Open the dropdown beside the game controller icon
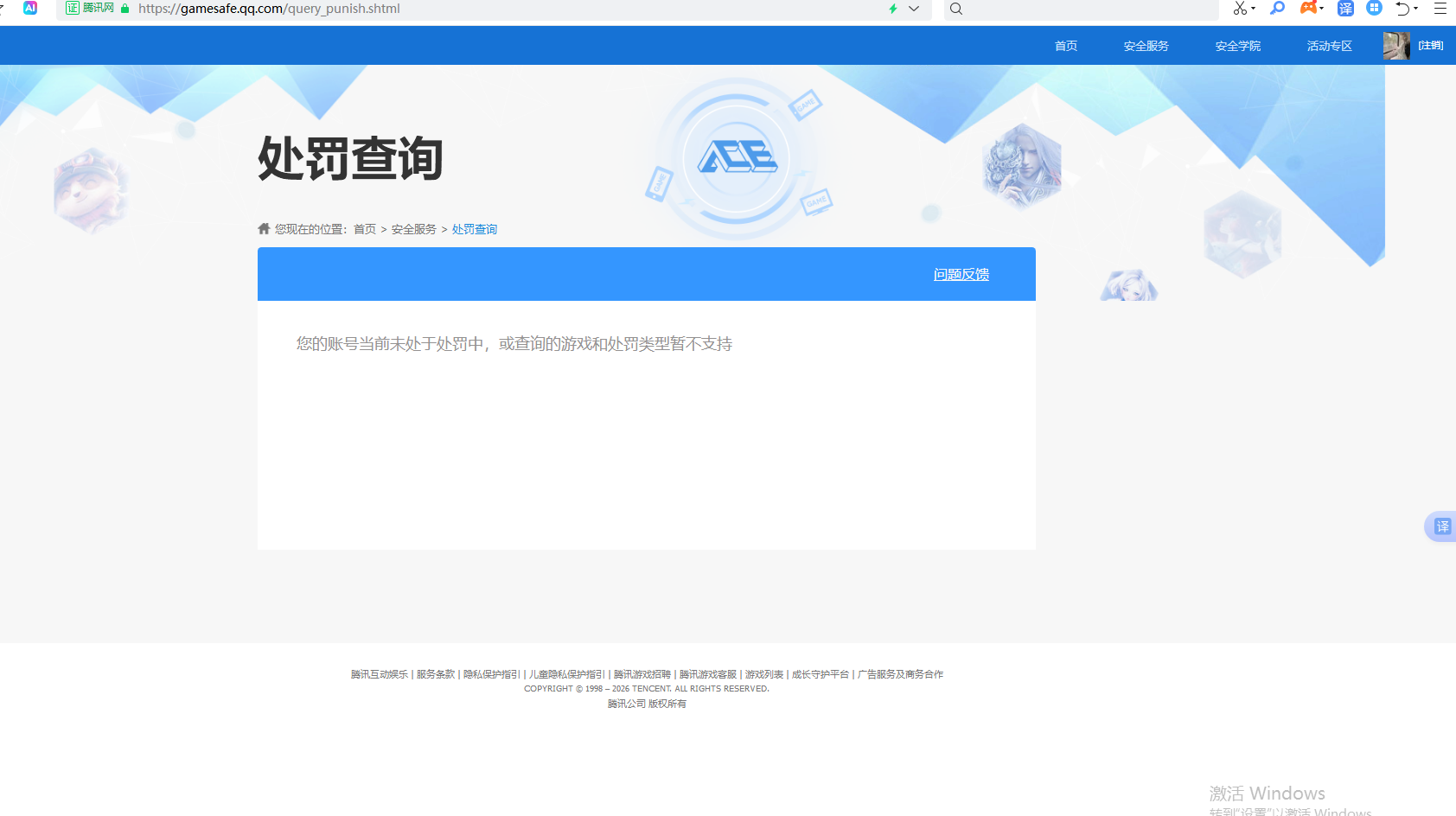 pos(1321,10)
